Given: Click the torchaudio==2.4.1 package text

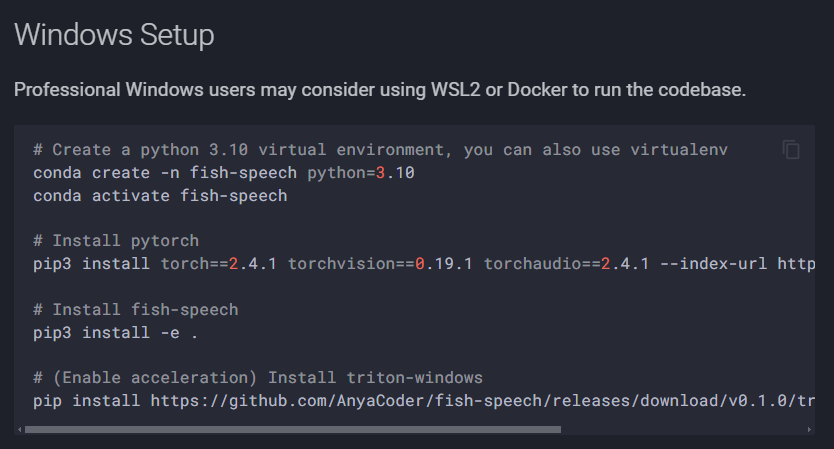Looking at the screenshot, I should tap(566, 264).
